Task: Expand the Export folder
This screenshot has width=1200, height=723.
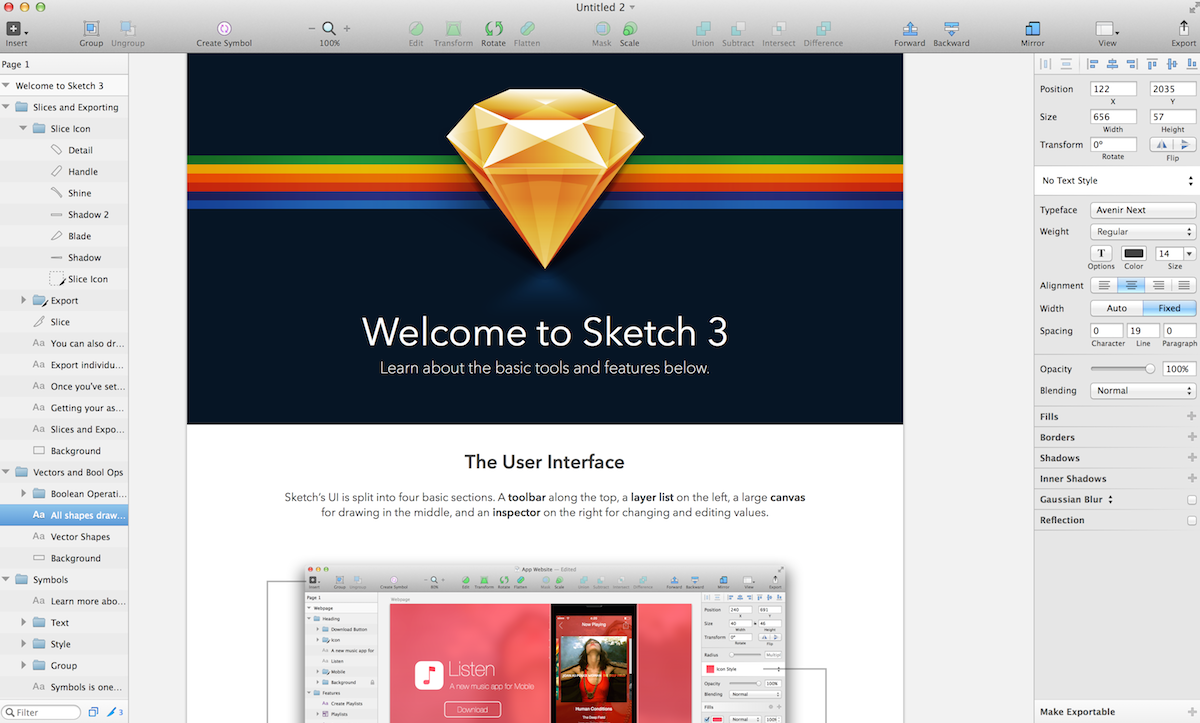Action: coord(23,300)
